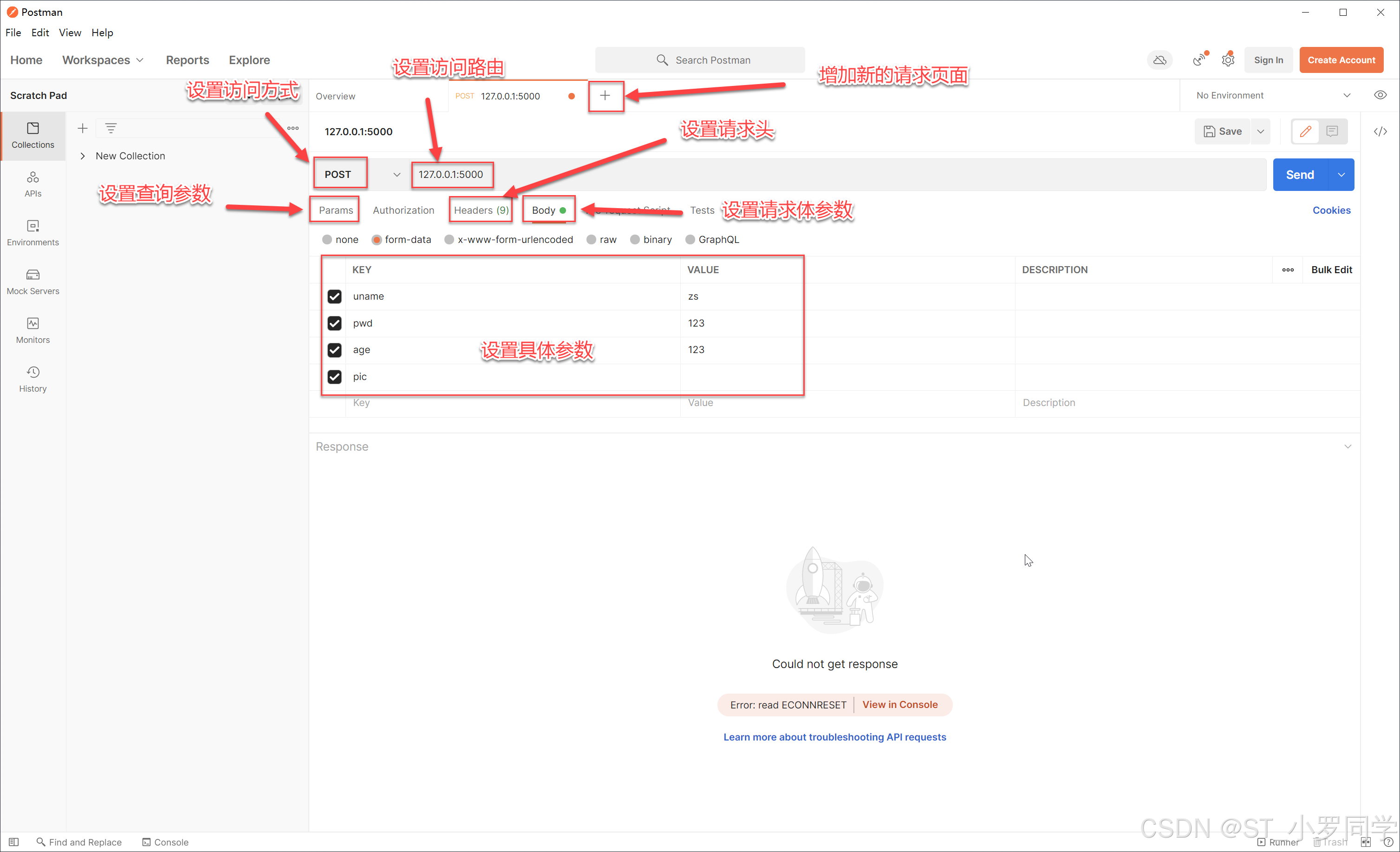Switch to the Authorization tab
The height and width of the screenshot is (852, 1400).
[403, 210]
